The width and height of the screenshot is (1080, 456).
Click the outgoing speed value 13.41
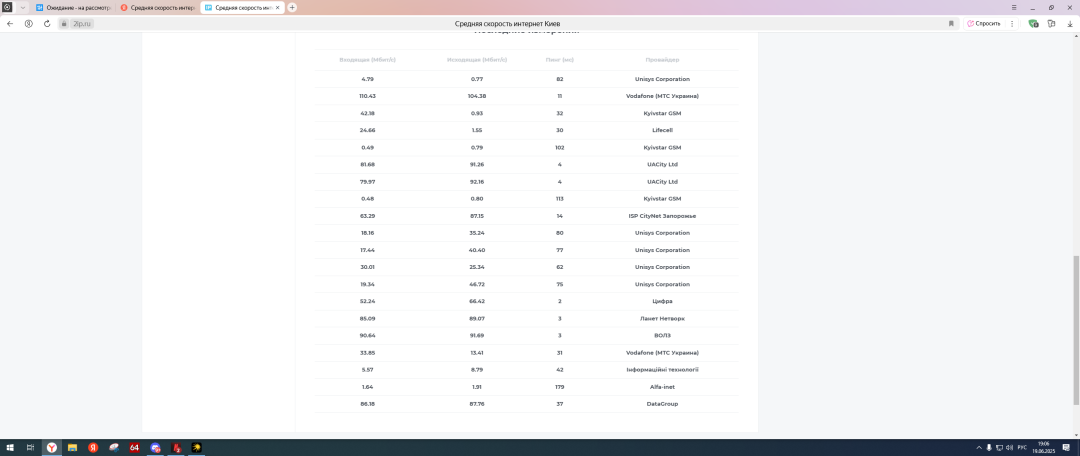(x=477, y=353)
